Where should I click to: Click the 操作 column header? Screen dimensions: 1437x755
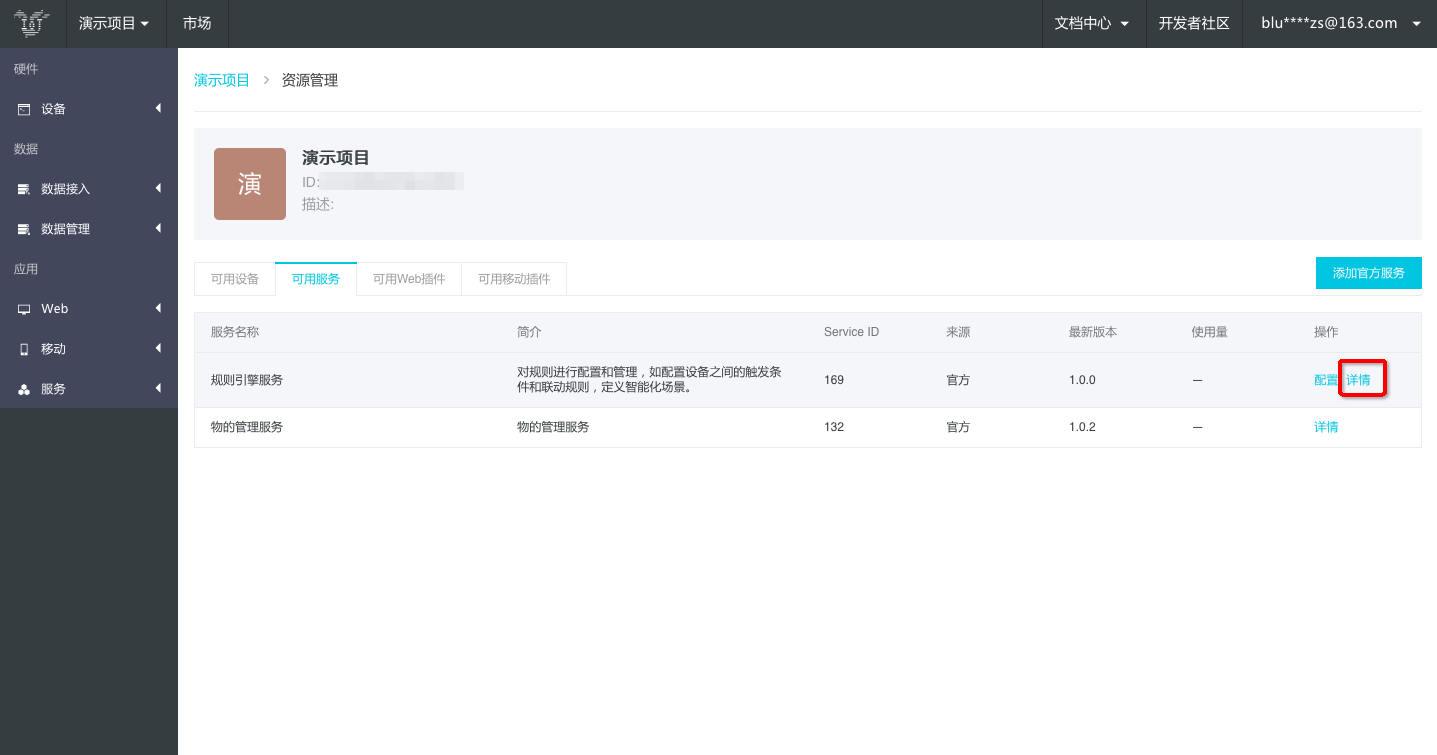click(1326, 332)
